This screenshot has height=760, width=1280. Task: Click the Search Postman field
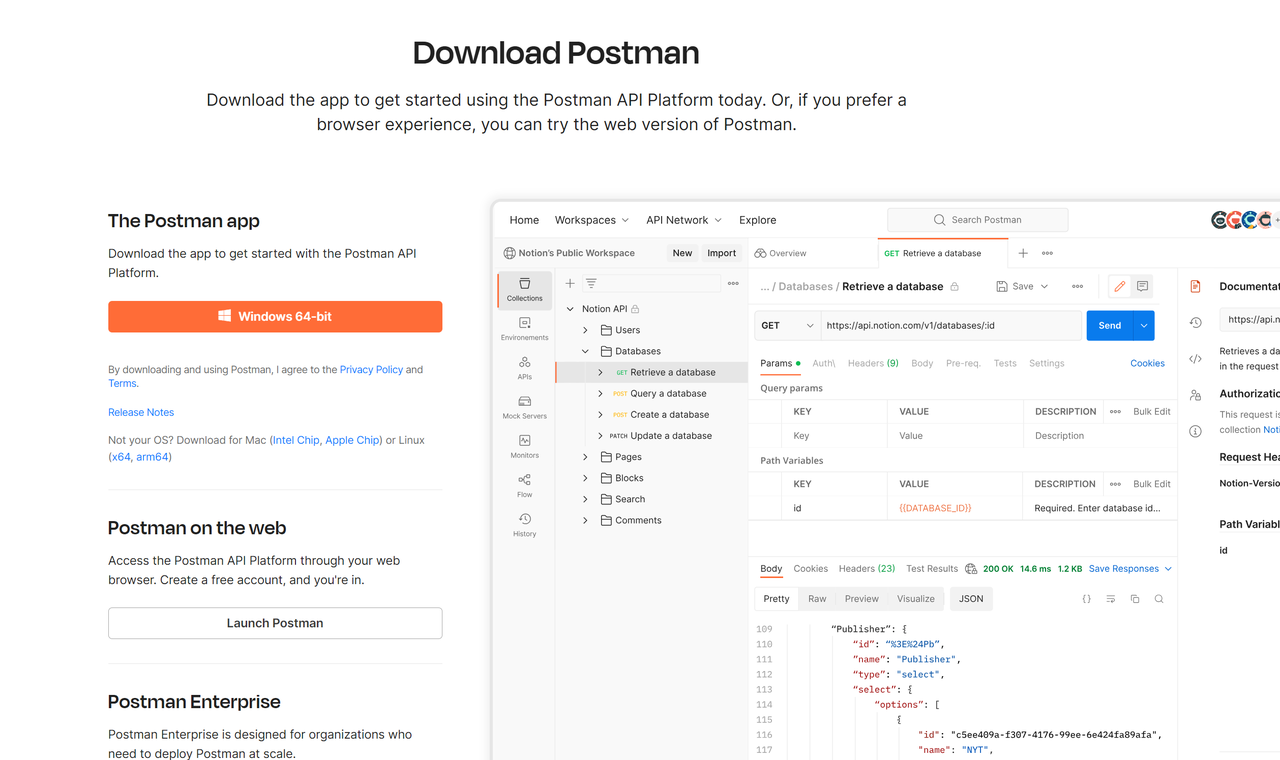[977, 220]
